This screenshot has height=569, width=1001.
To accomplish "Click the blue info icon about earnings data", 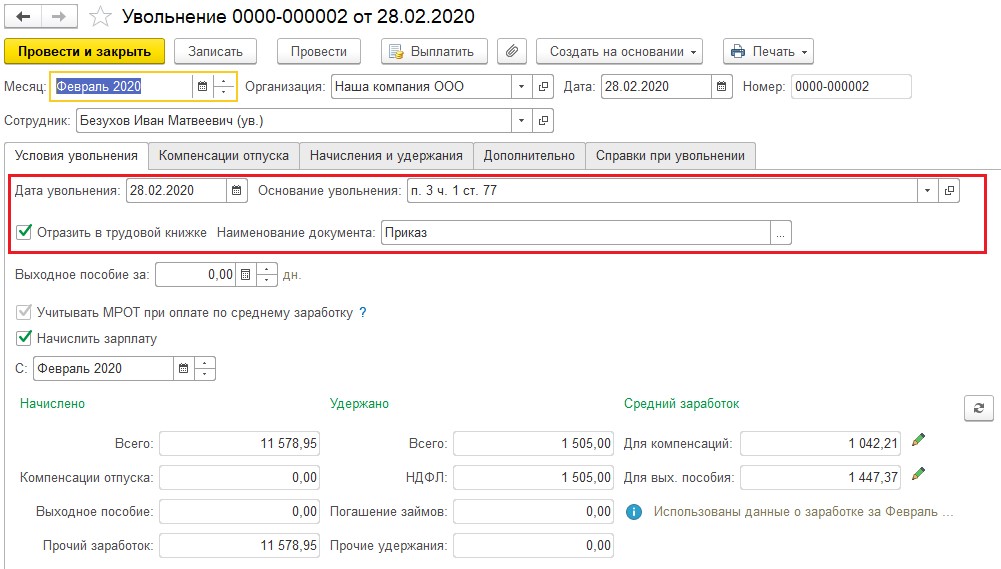I will [x=634, y=512].
